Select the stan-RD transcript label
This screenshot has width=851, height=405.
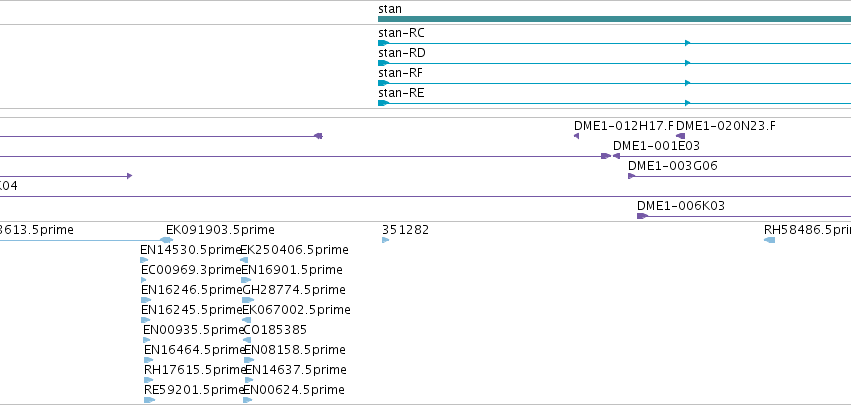(401, 53)
